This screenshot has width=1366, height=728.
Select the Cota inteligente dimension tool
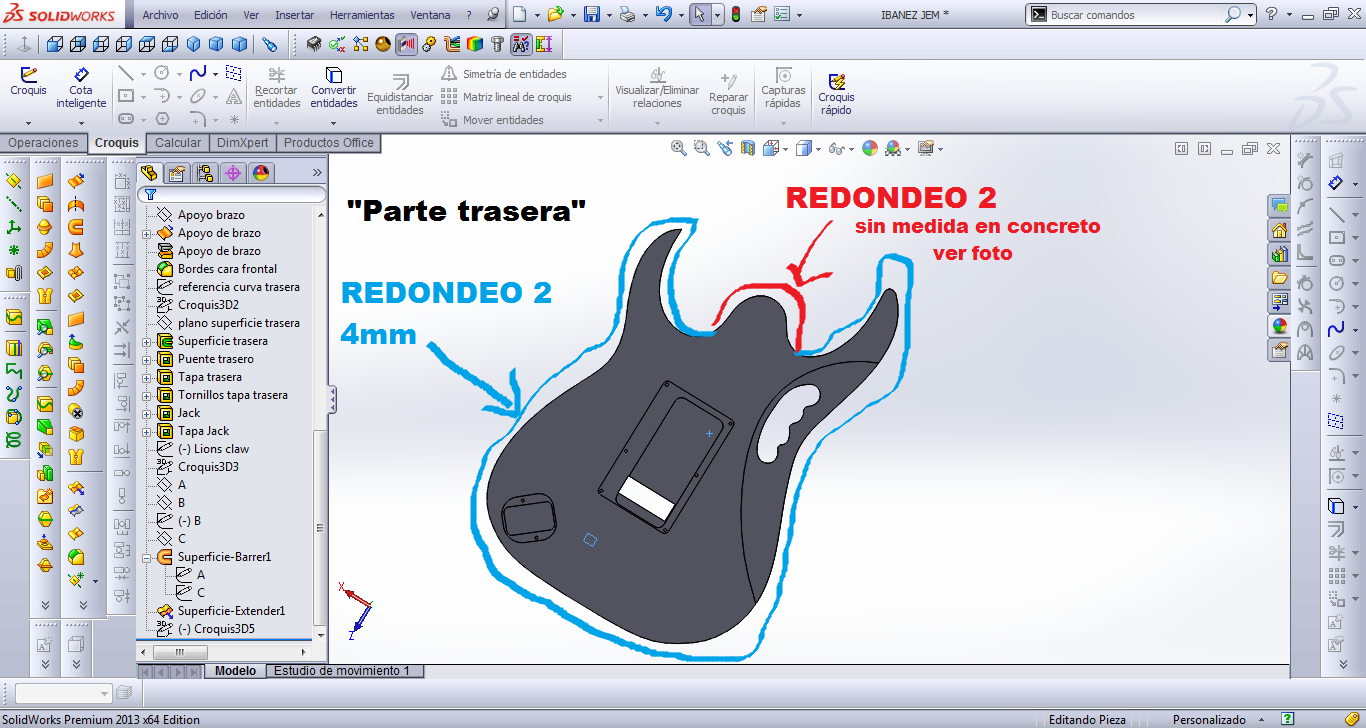point(81,88)
